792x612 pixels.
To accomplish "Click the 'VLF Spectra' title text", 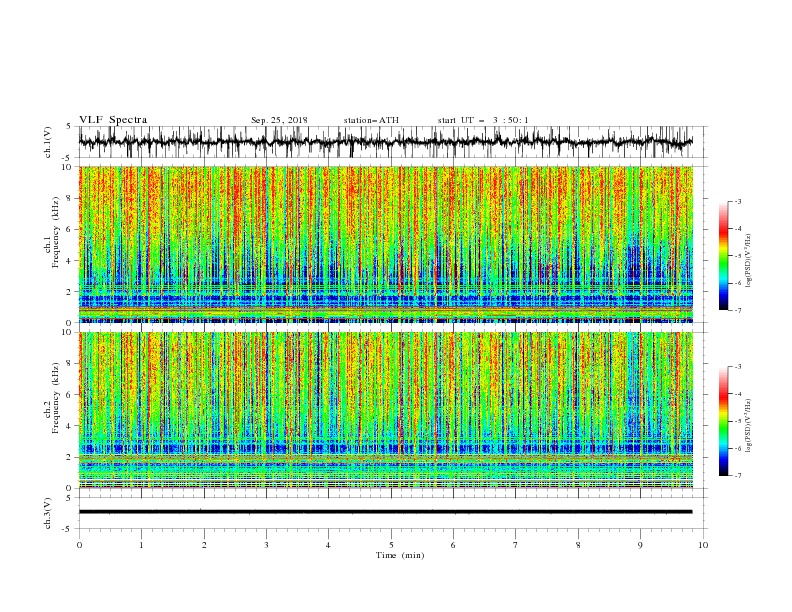I will [x=113, y=120].
